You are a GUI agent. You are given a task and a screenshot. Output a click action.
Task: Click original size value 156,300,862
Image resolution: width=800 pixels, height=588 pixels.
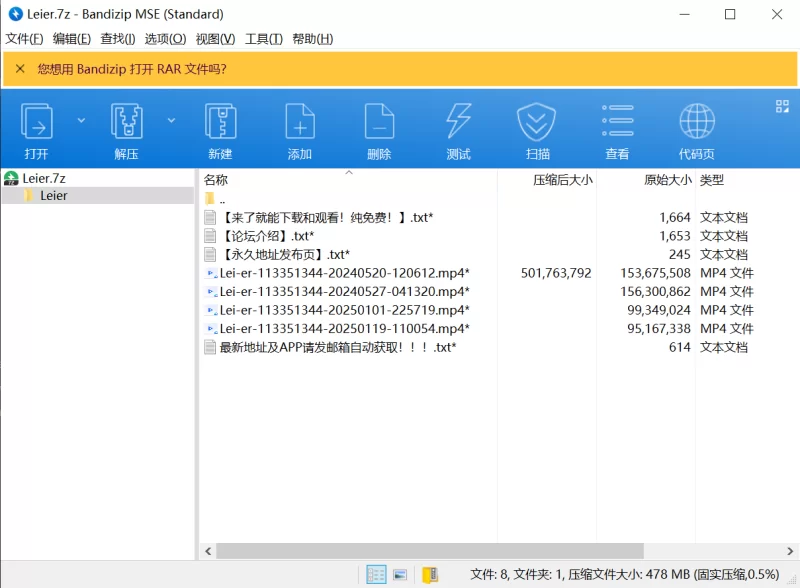[x=655, y=291]
